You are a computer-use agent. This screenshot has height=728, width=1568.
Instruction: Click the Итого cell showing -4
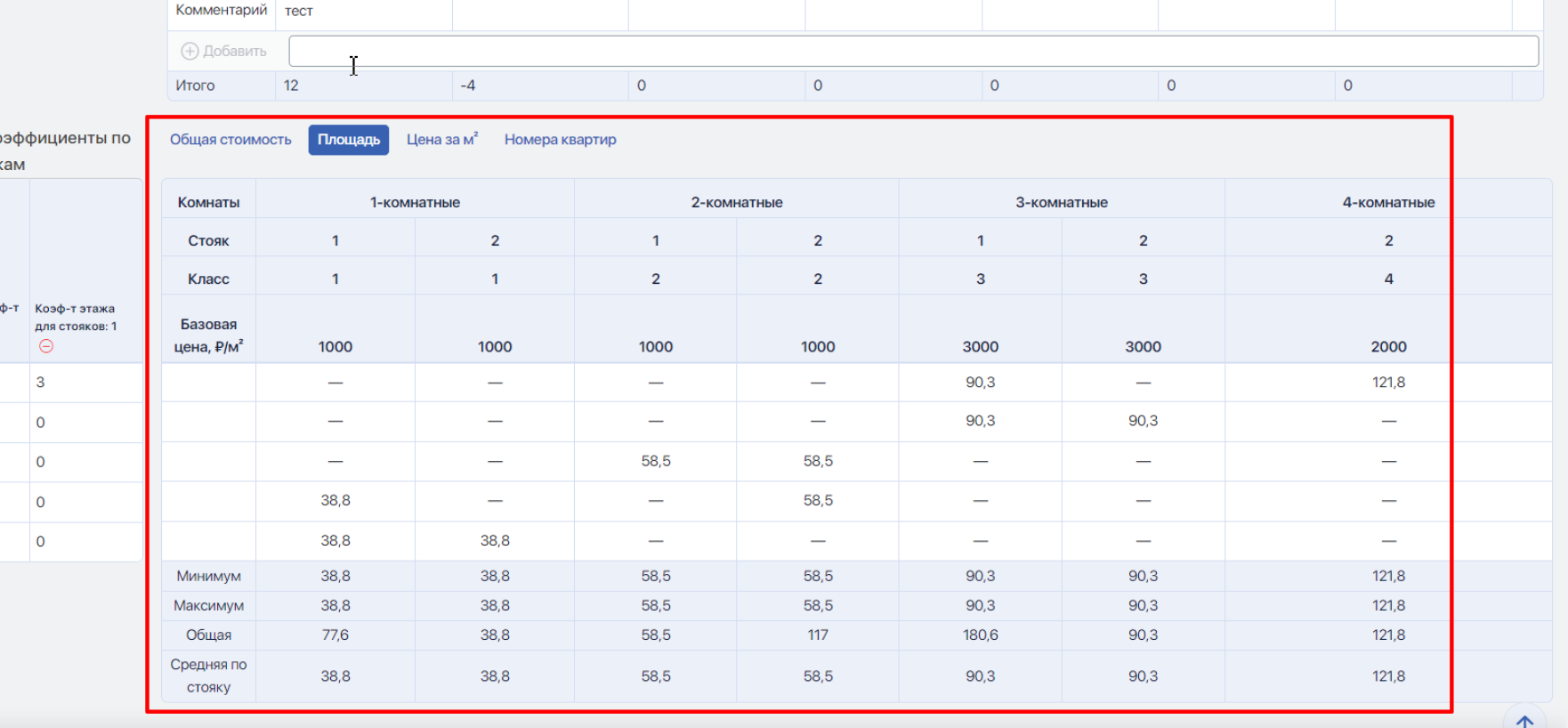pos(540,85)
